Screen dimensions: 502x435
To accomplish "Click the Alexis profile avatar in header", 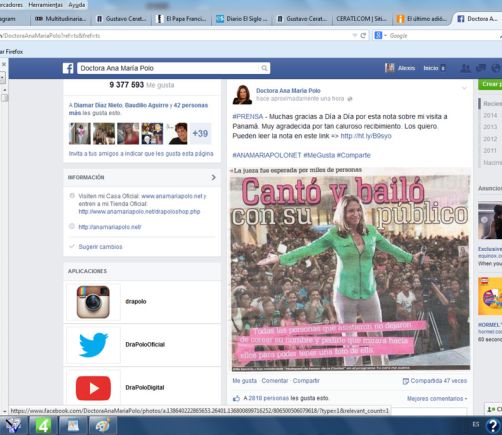I will click(389, 68).
